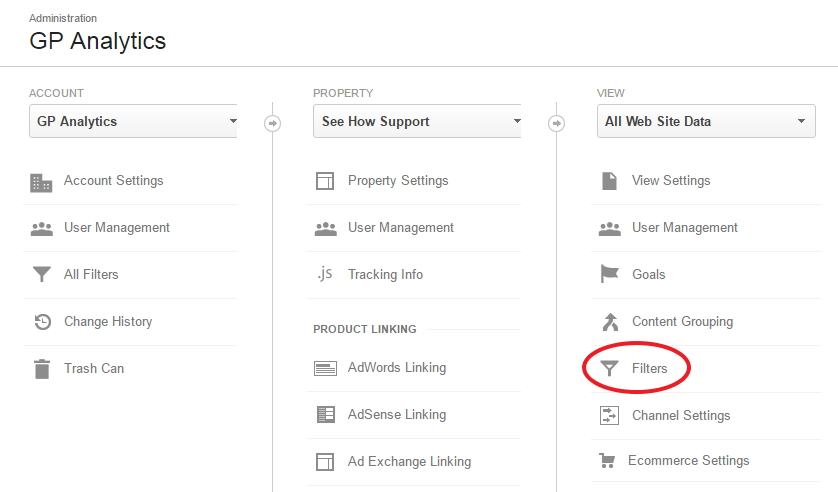The image size is (838, 492).
Task: Click the Channel Settings icon
Action: 609,415
